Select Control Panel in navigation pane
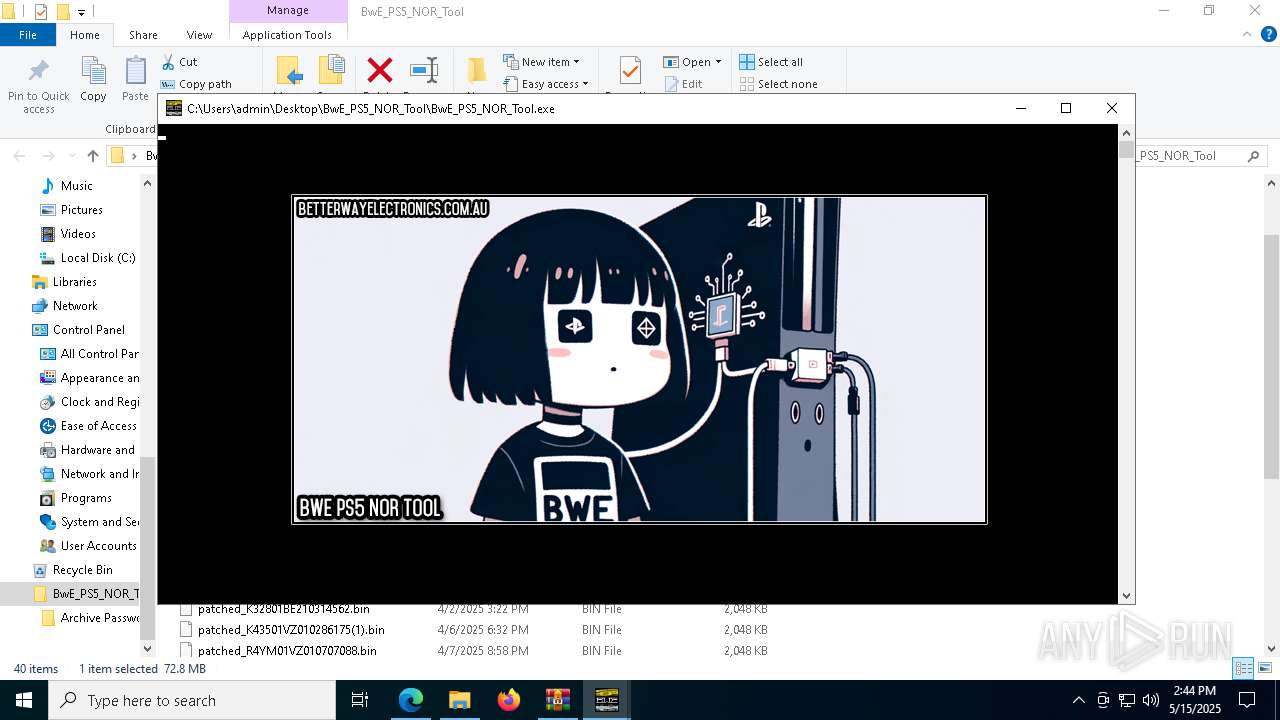 click(x=88, y=330)
